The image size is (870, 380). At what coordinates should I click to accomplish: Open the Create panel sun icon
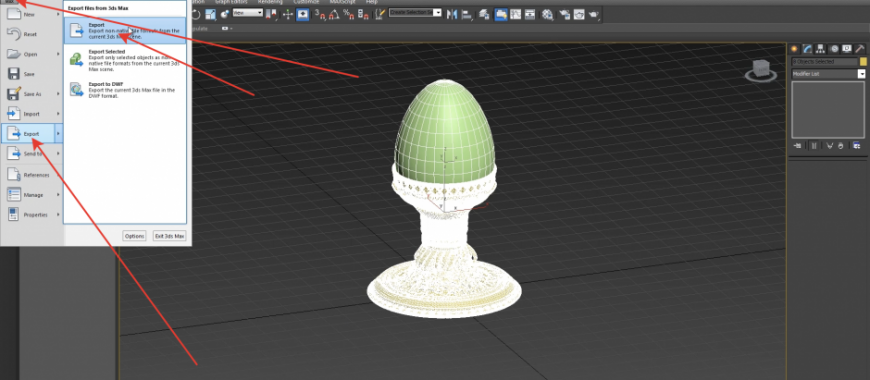coord(794,49)
